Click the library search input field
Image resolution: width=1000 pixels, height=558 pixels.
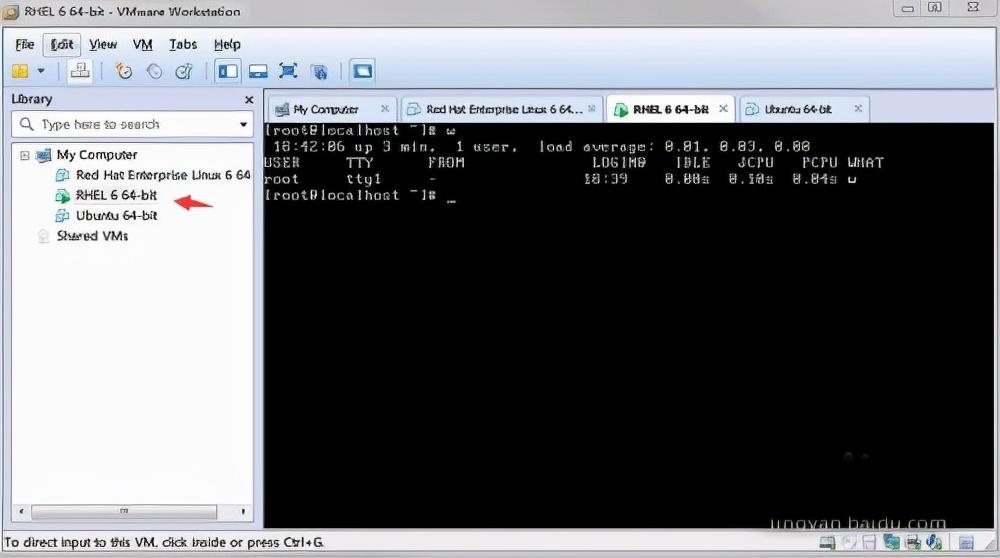pyautogui.click(x=132, y=124)
